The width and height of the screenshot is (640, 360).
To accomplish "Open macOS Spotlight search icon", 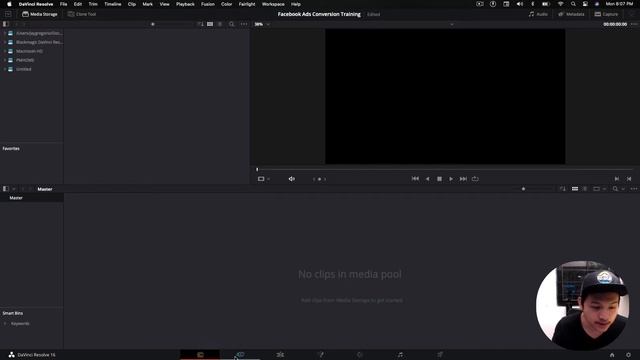I will click(x=573, y=4).
